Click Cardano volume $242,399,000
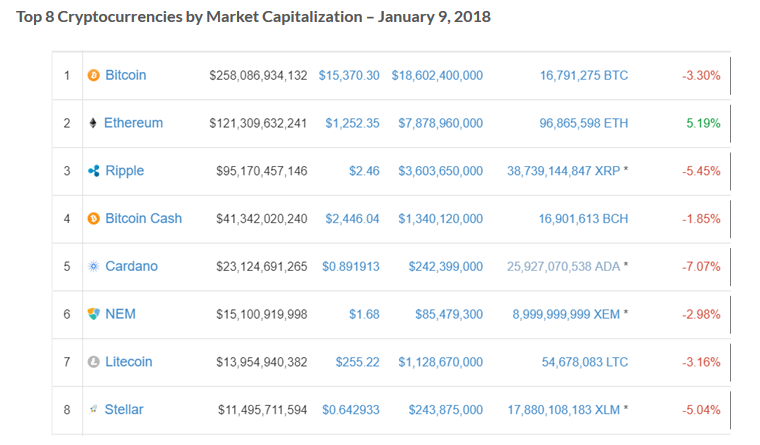 coord(446,267)
